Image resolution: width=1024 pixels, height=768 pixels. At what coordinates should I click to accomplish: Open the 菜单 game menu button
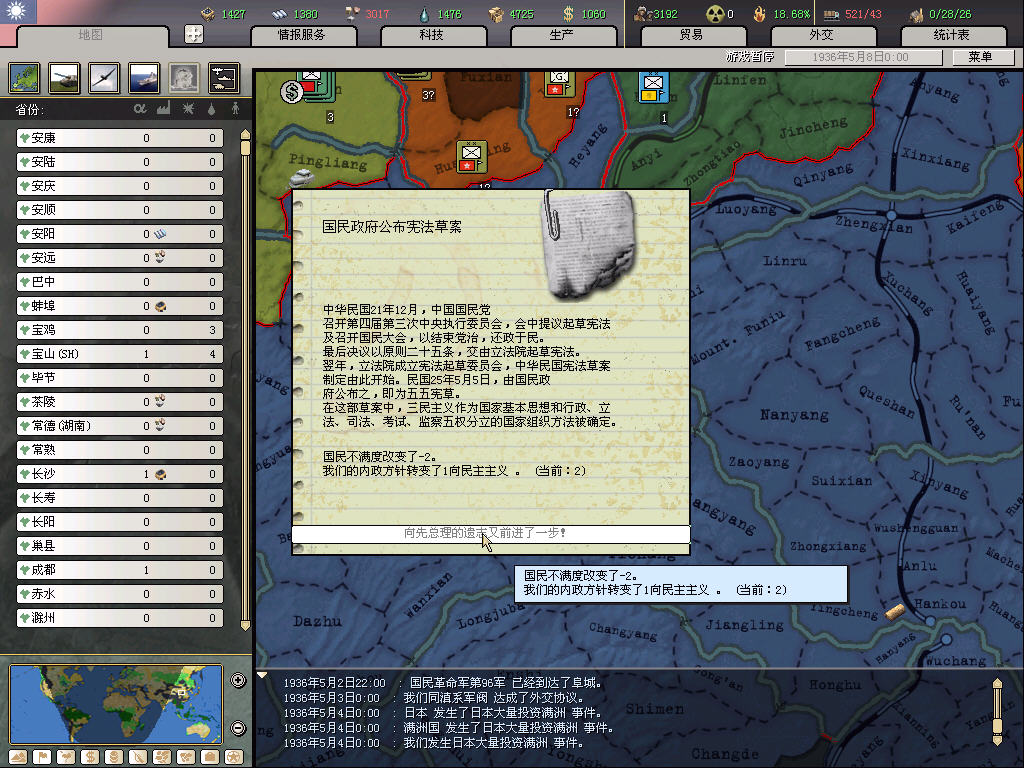pos(983,57)
